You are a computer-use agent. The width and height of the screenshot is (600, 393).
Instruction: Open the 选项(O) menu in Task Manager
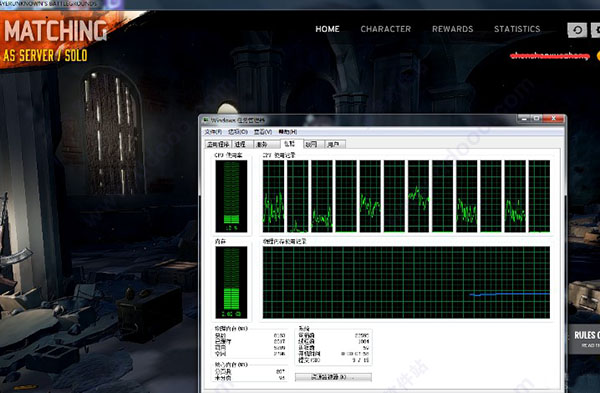tap(238, 132)
